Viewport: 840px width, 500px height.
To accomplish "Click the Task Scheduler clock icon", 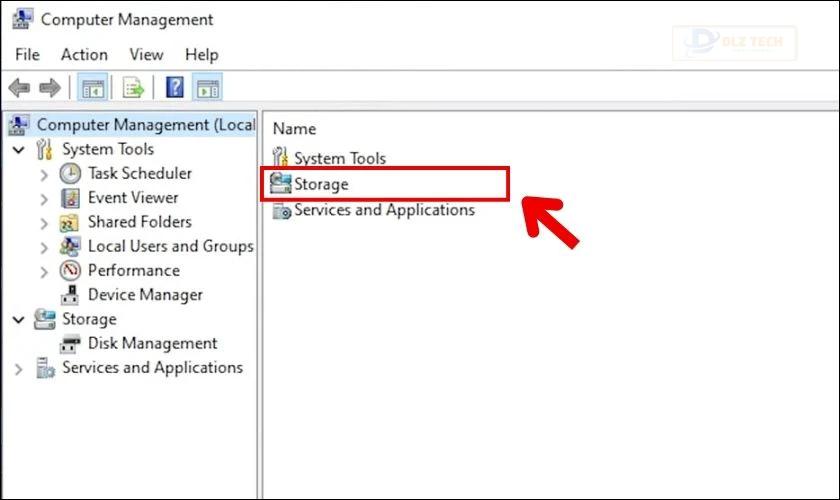I will tap(70, 174).
